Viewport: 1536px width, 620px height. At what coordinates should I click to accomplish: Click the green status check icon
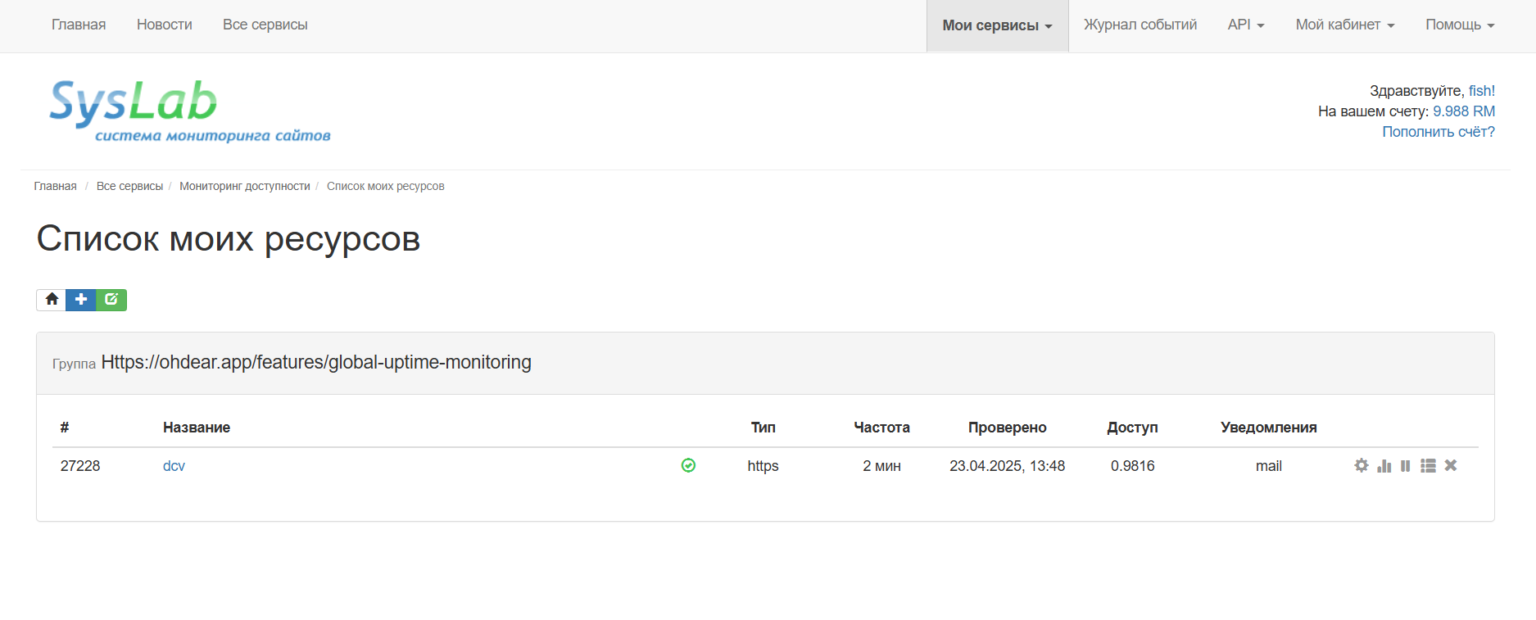point(688,465)
